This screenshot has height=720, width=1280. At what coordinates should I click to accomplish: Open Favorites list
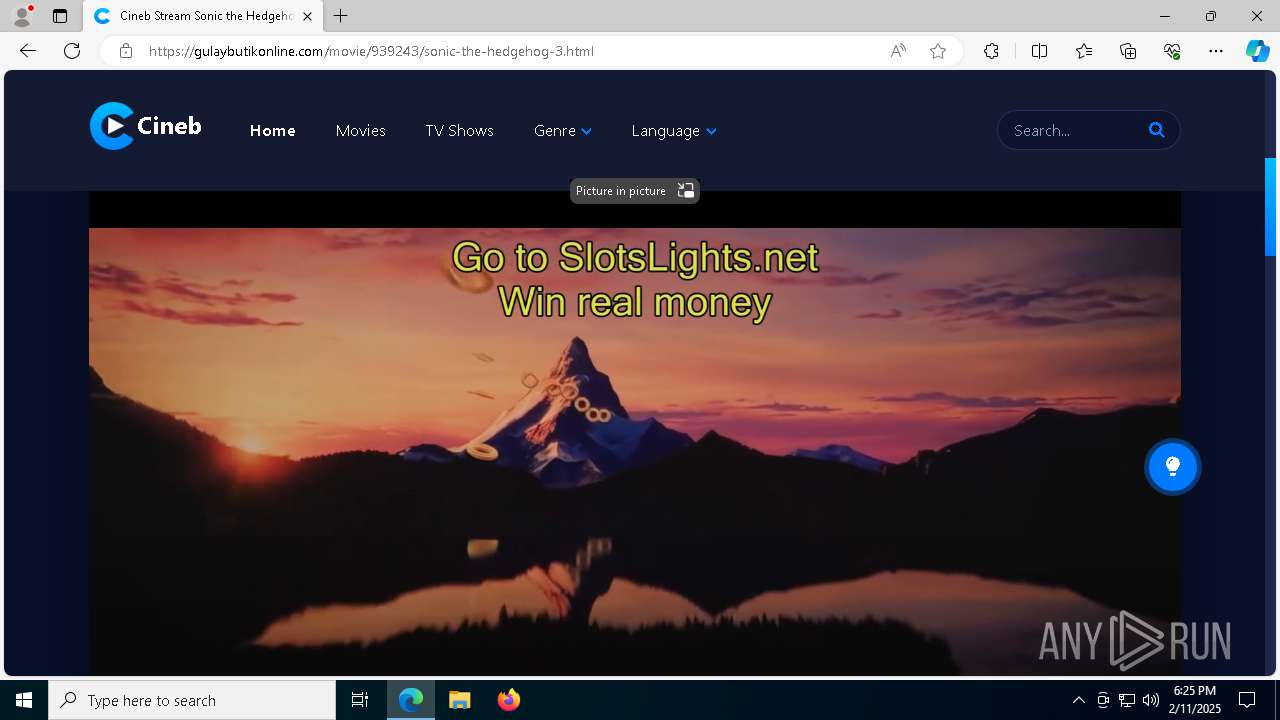pyautogui.click(x=1084, y=51)
